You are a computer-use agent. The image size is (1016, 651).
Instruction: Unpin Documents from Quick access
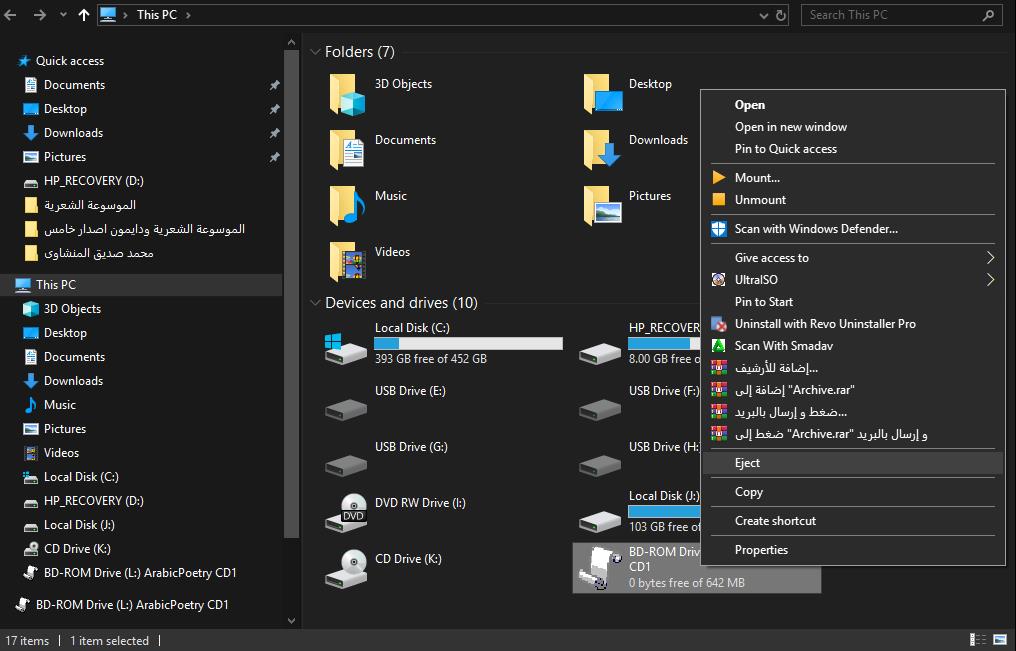click(274, 85)
